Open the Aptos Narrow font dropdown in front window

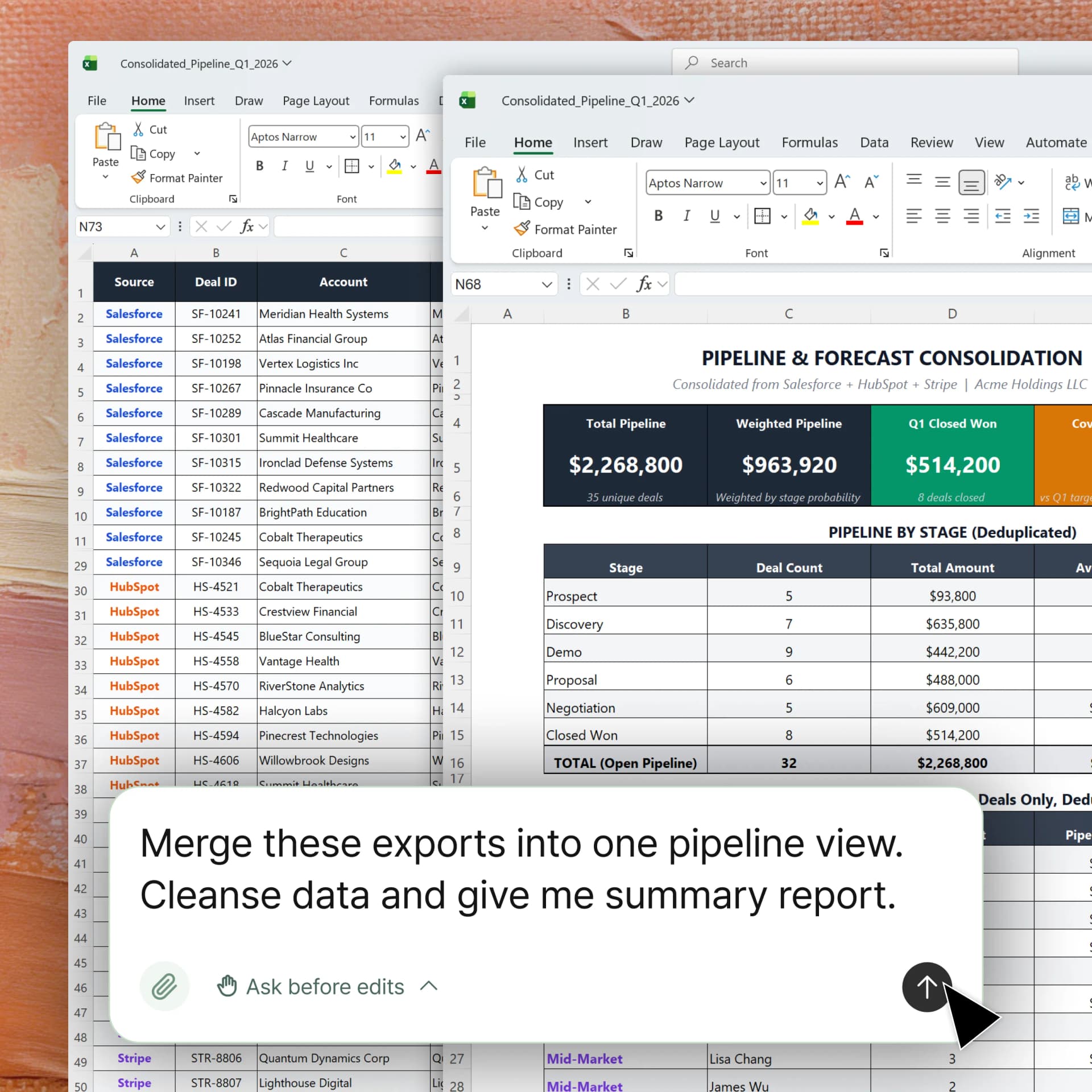[x=763, y=183]
